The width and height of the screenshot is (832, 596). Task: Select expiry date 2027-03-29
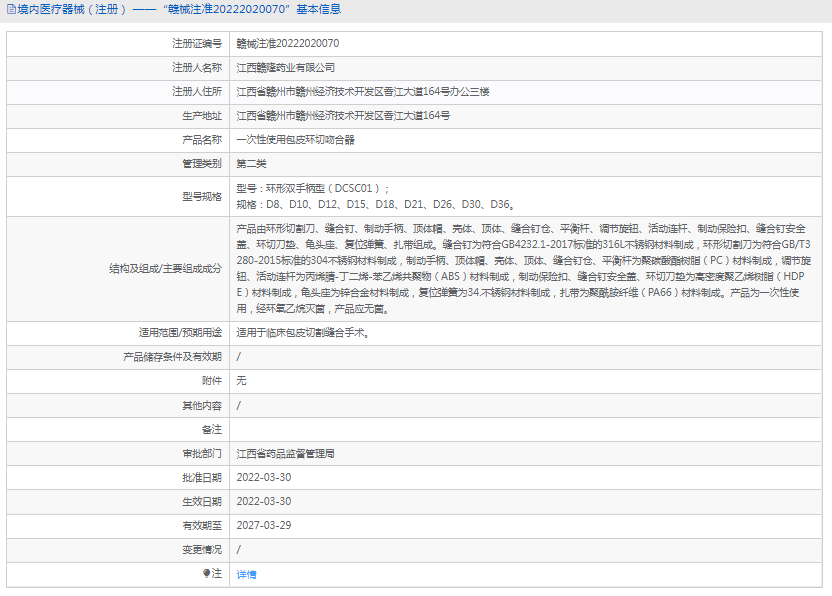264,525
